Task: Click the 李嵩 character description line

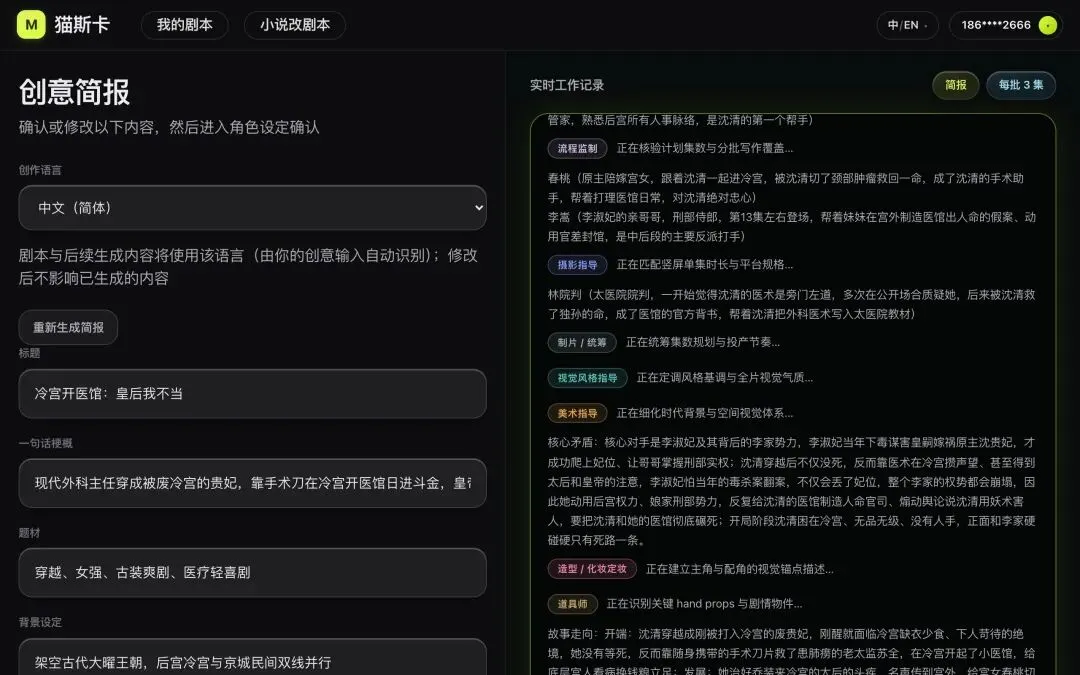Action: coord(791,227)
